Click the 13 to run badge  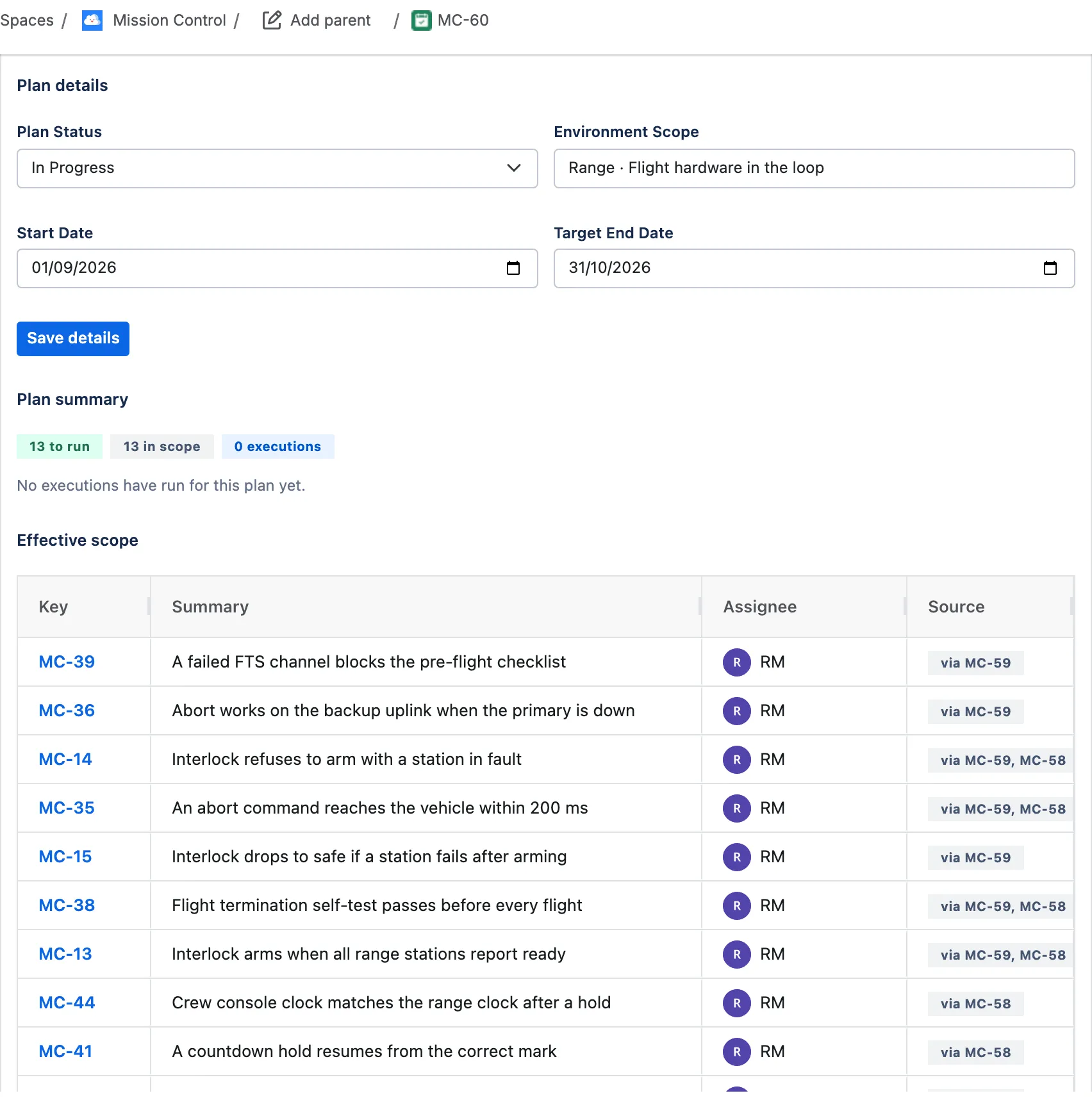[60, 447]
